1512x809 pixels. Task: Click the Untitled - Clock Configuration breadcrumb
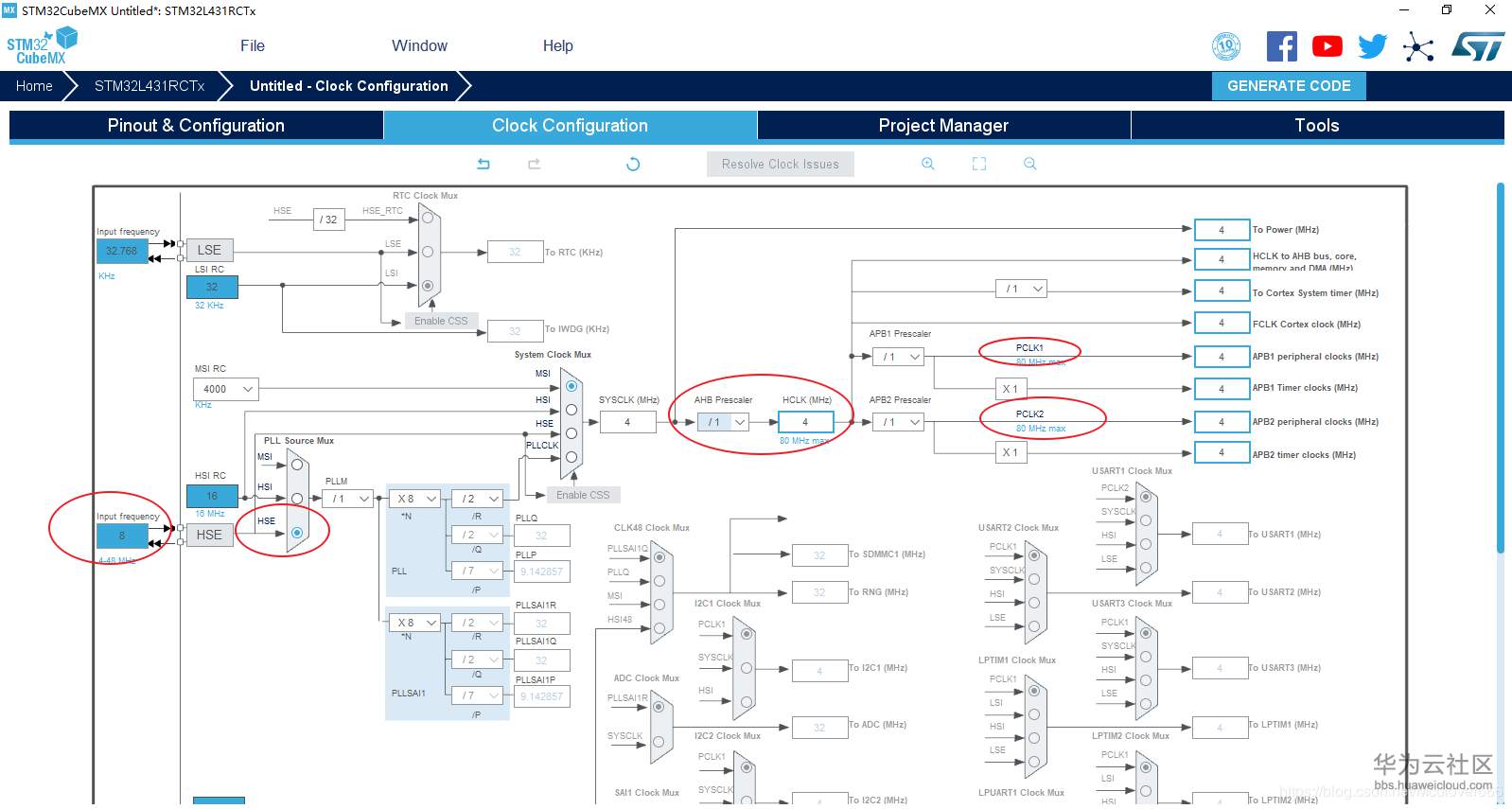pyautogui.click(x=349, y=86)
